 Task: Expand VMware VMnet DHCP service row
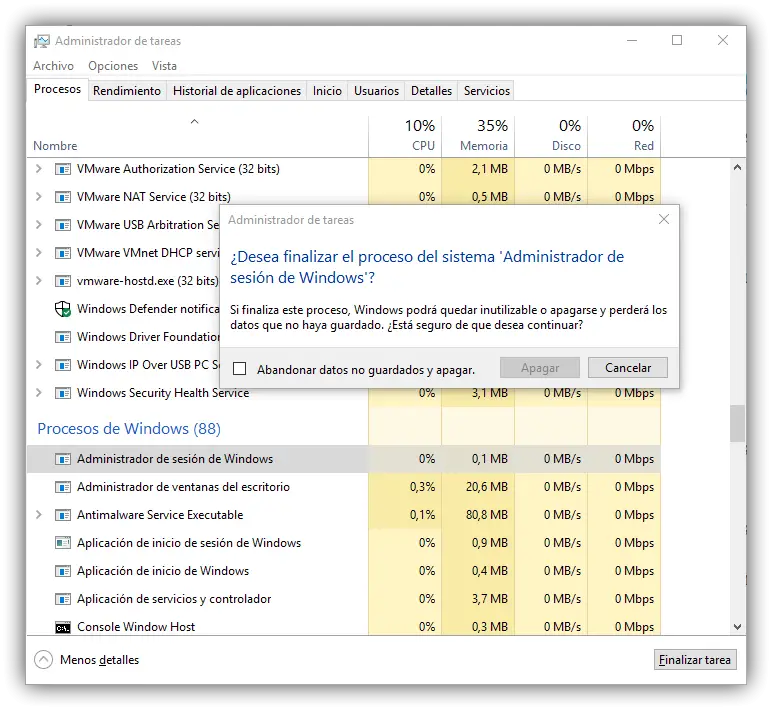(38, 253)
